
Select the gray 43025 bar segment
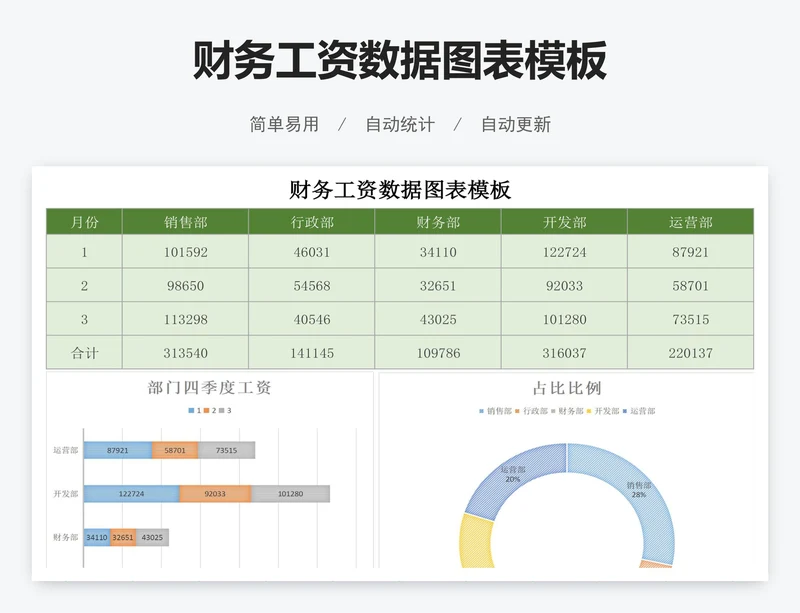point(152,537)
